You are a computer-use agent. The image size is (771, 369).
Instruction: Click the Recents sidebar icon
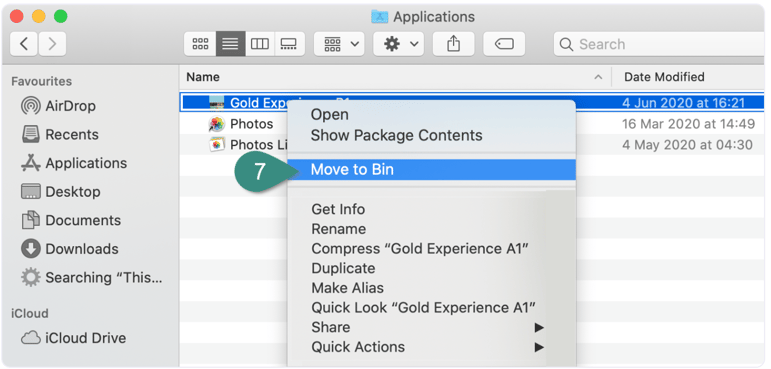[x=30, y=134]
